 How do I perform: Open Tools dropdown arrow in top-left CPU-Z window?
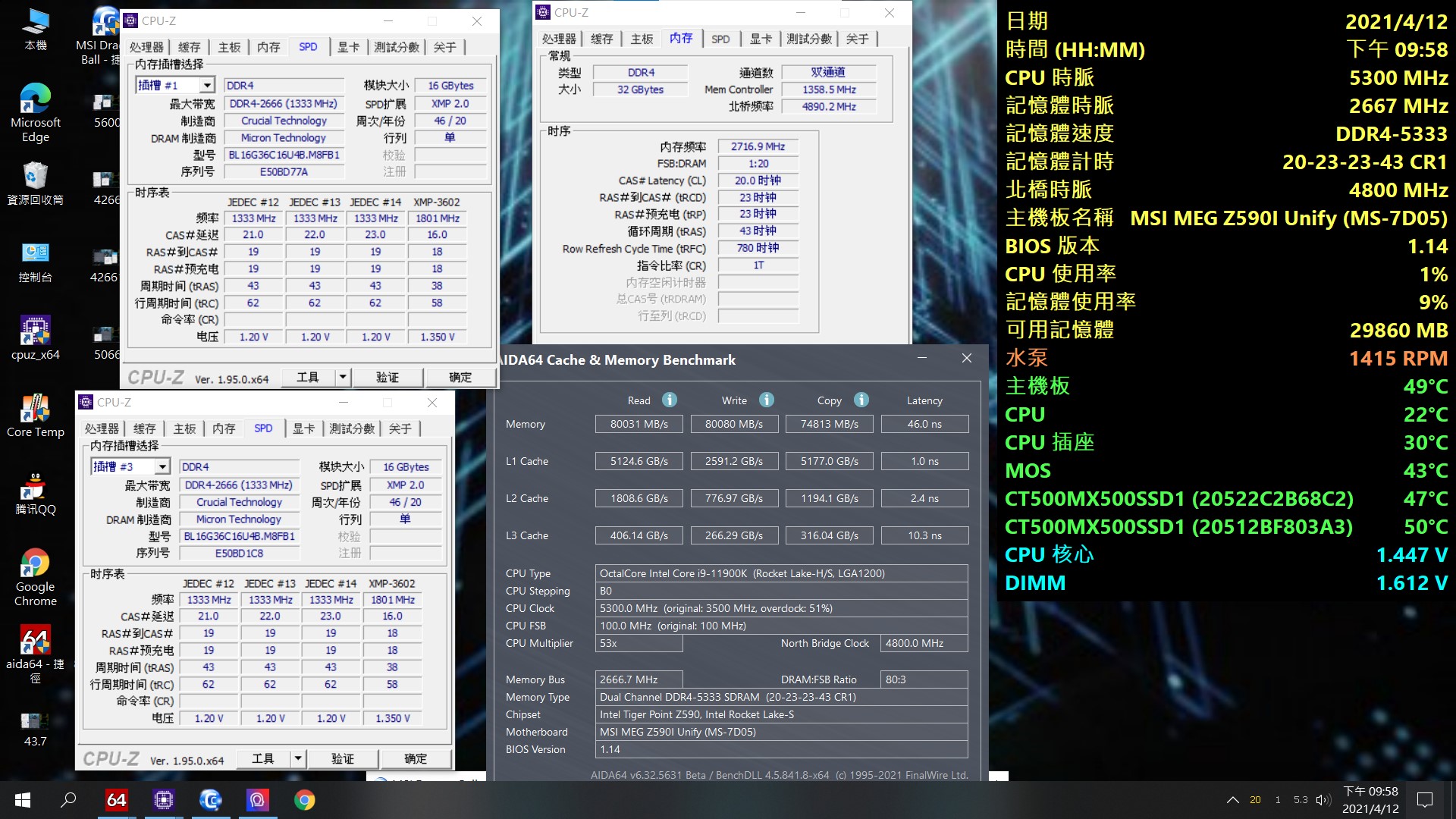(x=342, y=377)
